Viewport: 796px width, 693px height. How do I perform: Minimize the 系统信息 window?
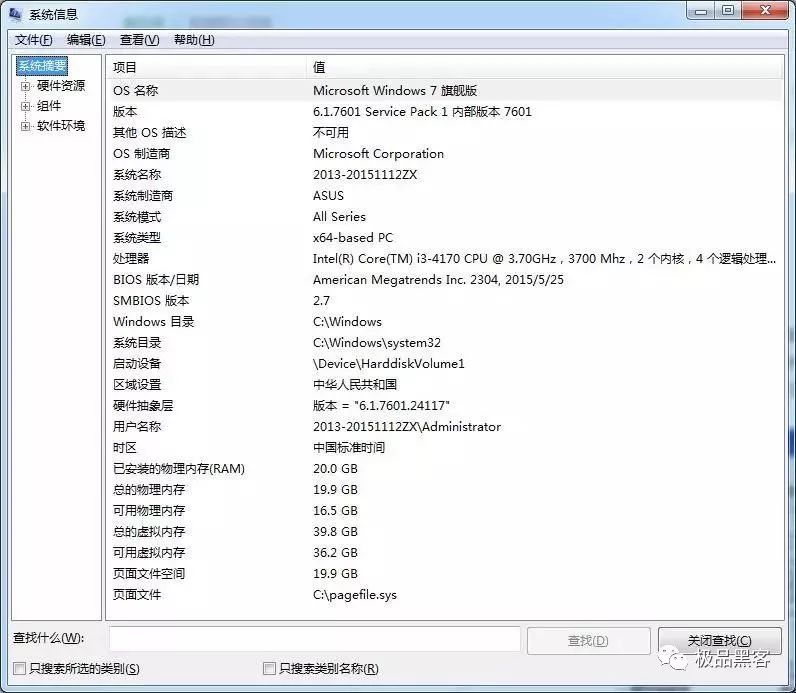point(701,11)
